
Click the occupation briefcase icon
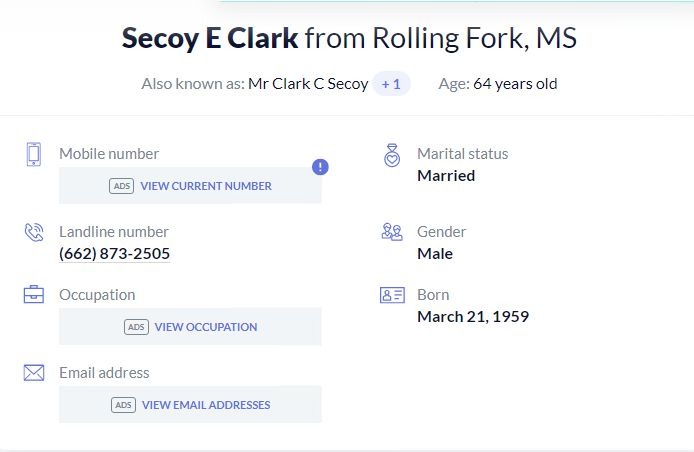coord(34,295)
